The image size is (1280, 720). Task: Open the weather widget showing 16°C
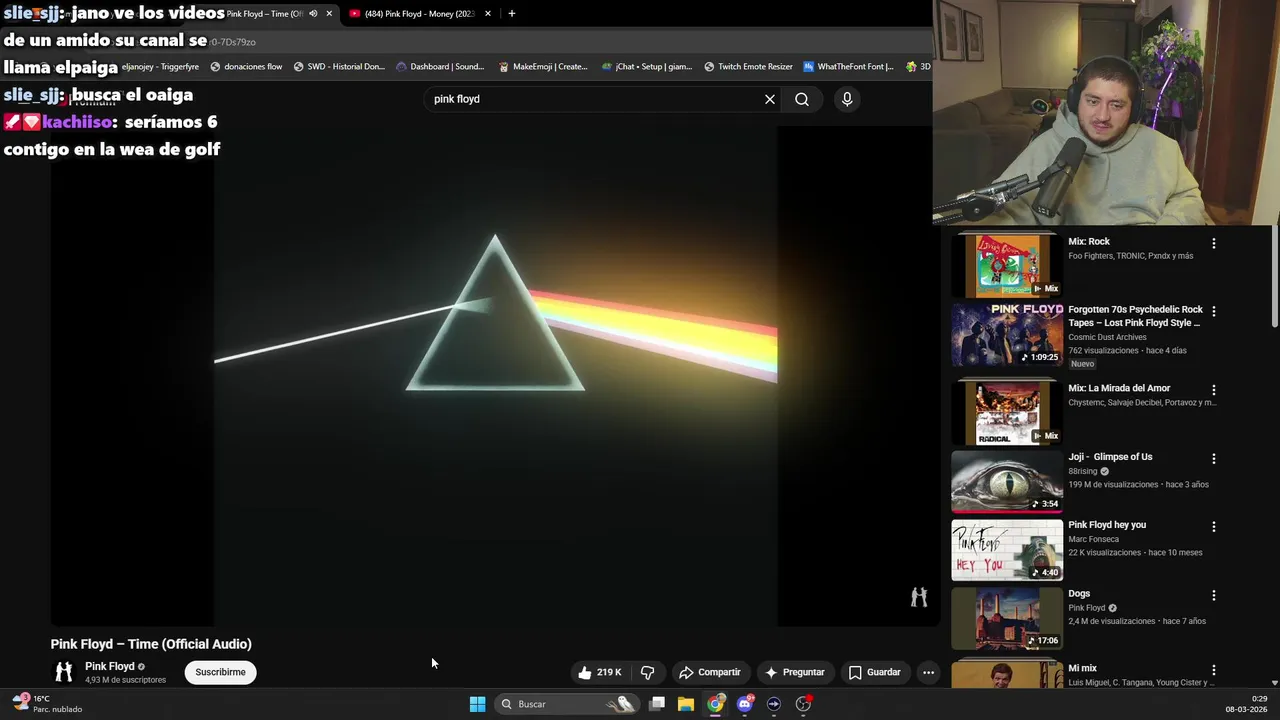pos(47,704)
